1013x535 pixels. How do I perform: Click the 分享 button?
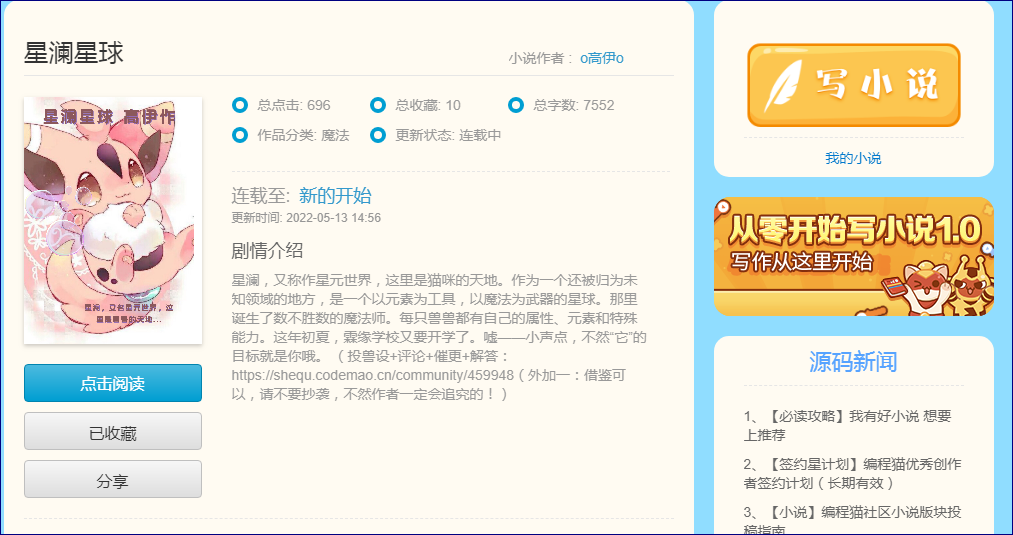(x=113, y=479)
